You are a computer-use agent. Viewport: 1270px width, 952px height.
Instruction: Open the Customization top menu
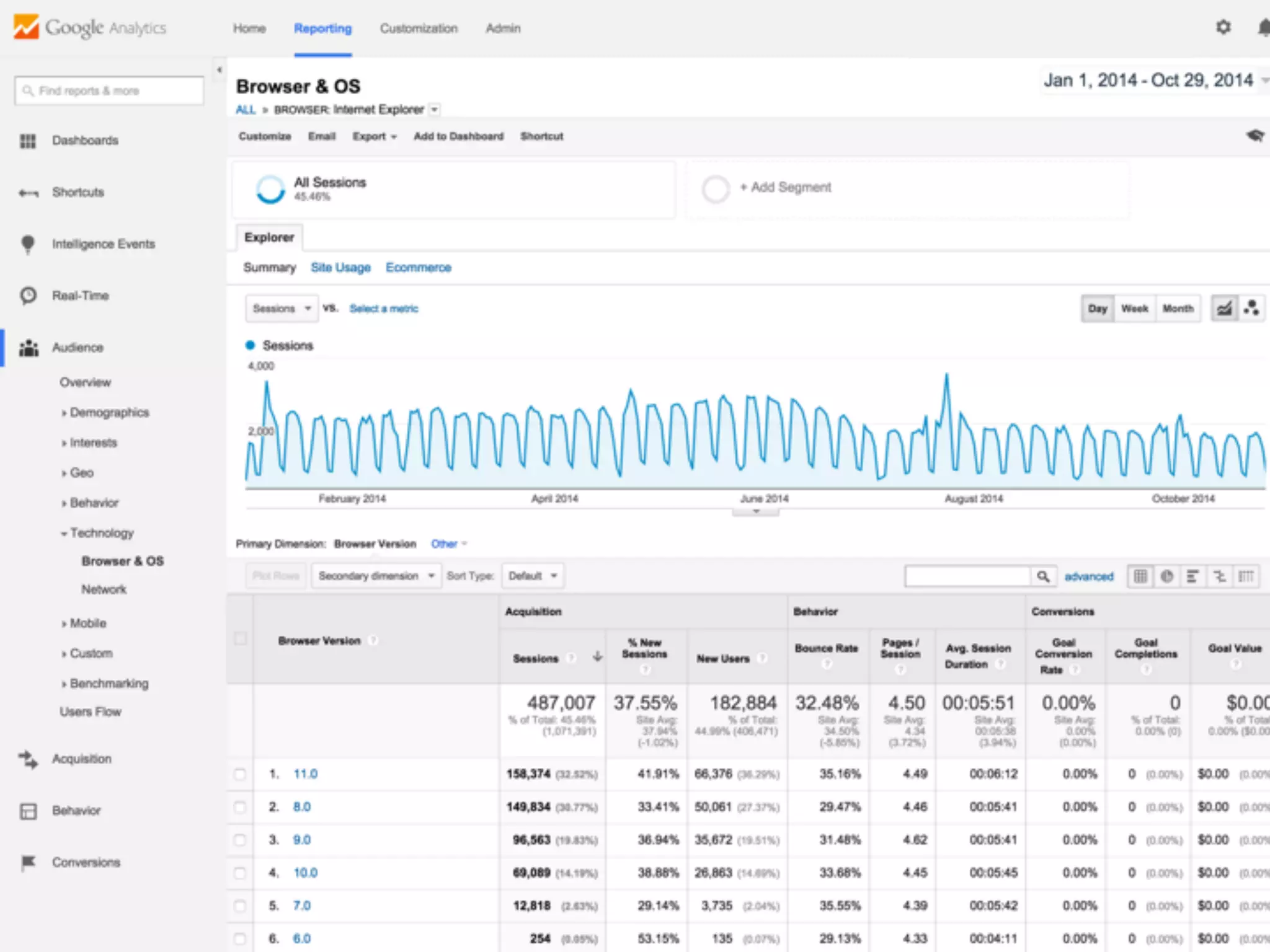pos(419,29)
